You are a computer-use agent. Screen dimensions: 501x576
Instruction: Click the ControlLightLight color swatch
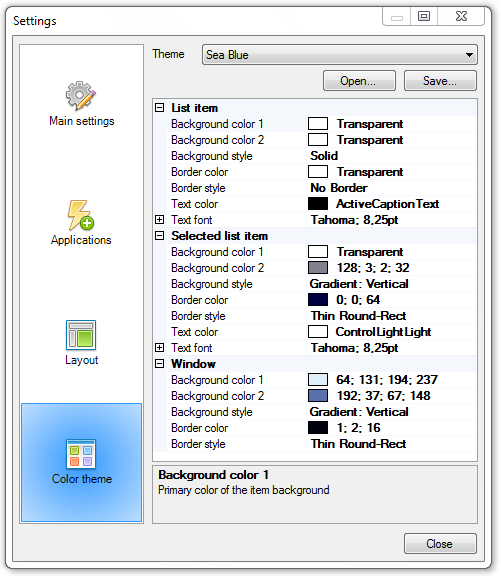[318, 332]
